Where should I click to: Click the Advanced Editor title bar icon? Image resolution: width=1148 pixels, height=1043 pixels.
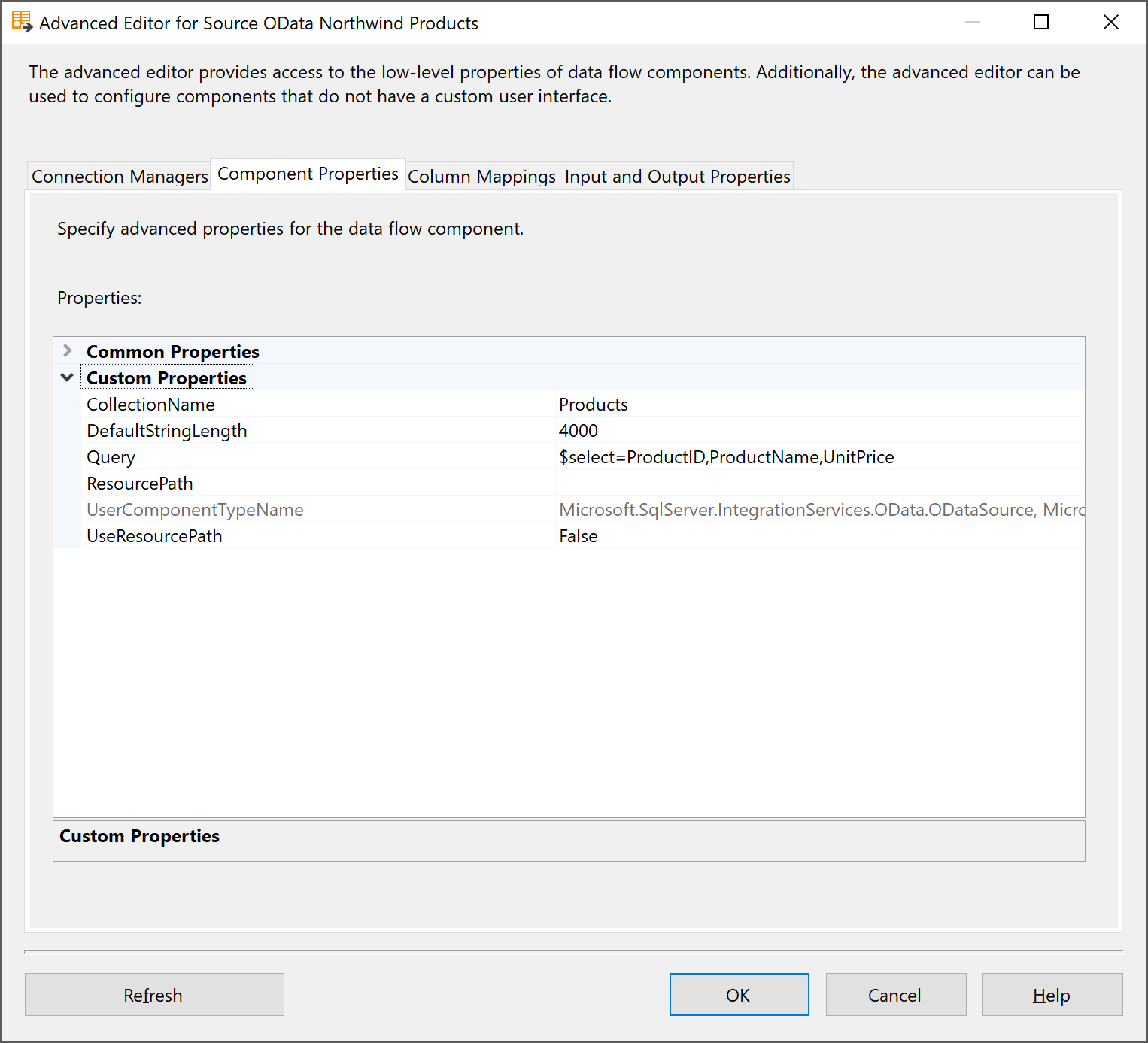pos(22,22)
